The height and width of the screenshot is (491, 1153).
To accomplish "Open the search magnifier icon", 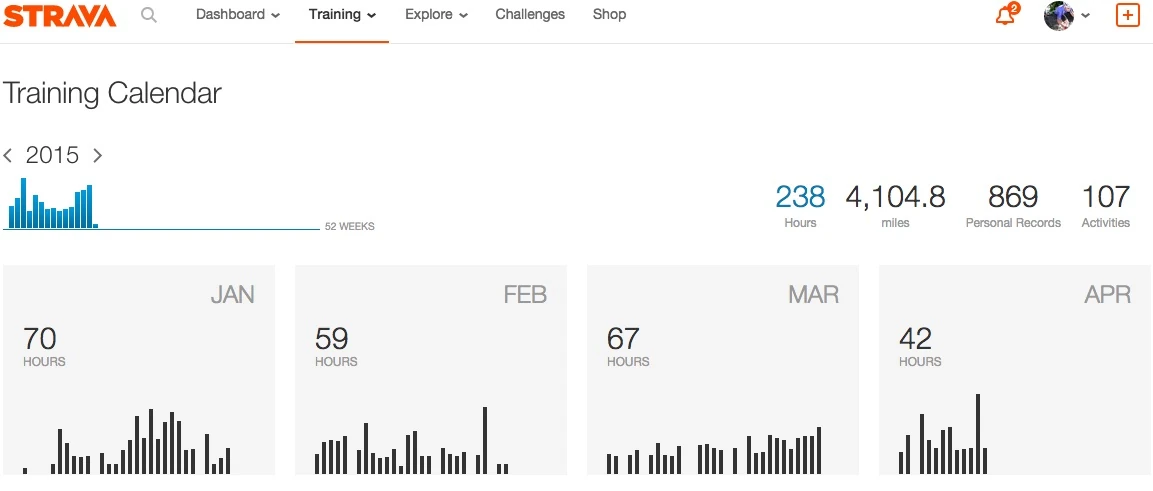I will tap(149, 15).
